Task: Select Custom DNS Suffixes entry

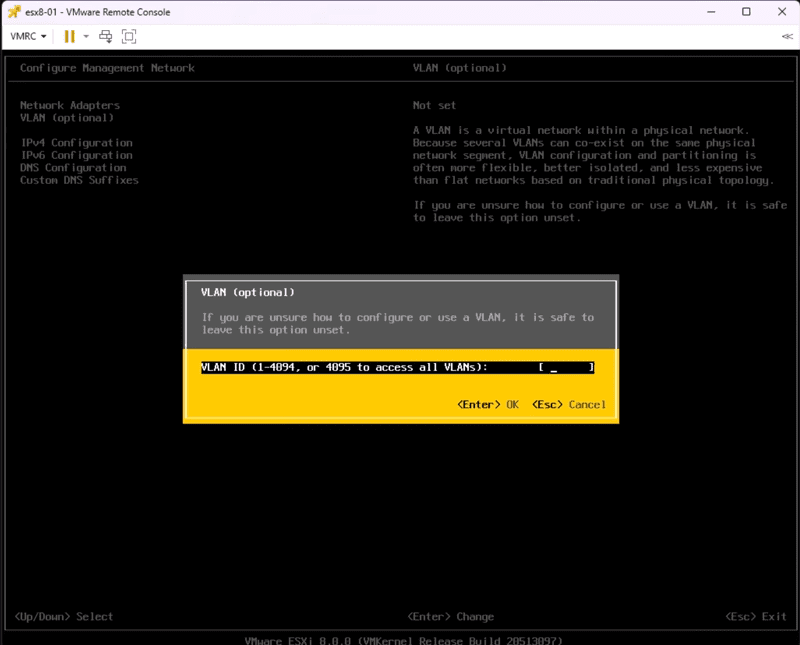Action: tap(79, 180)
